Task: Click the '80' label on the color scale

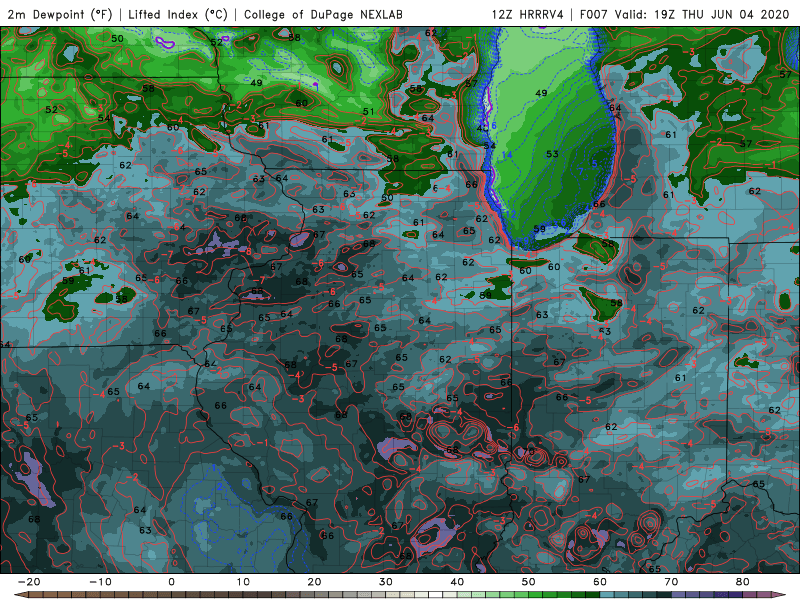Action: coord(743,582)
